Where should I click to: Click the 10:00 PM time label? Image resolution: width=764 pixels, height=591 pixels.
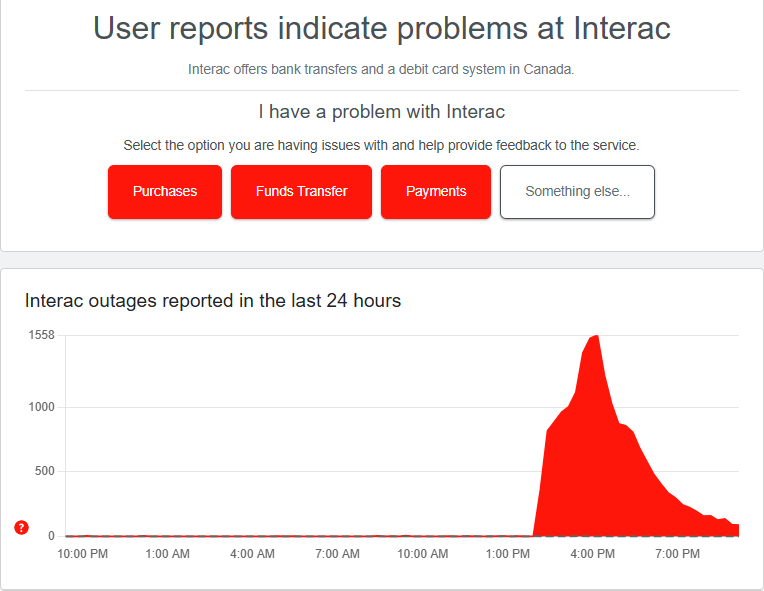click(x=82, y=554)
